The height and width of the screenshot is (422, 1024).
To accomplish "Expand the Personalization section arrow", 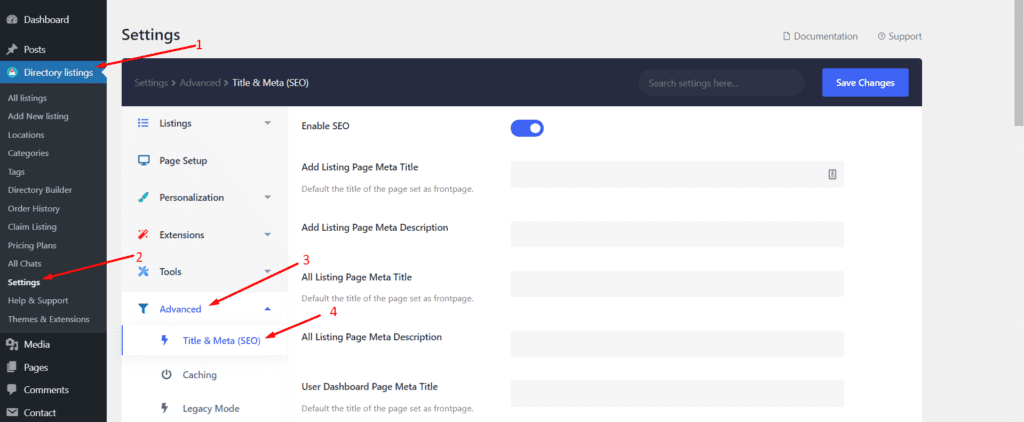I will click(267, 197).
